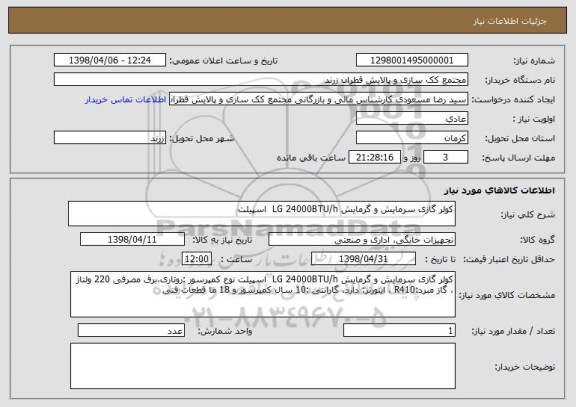The height and width of the screenshot is (407, 576).
Task: Click the general description box with LG 24000BTU/h
Action: tap(262, 213)
